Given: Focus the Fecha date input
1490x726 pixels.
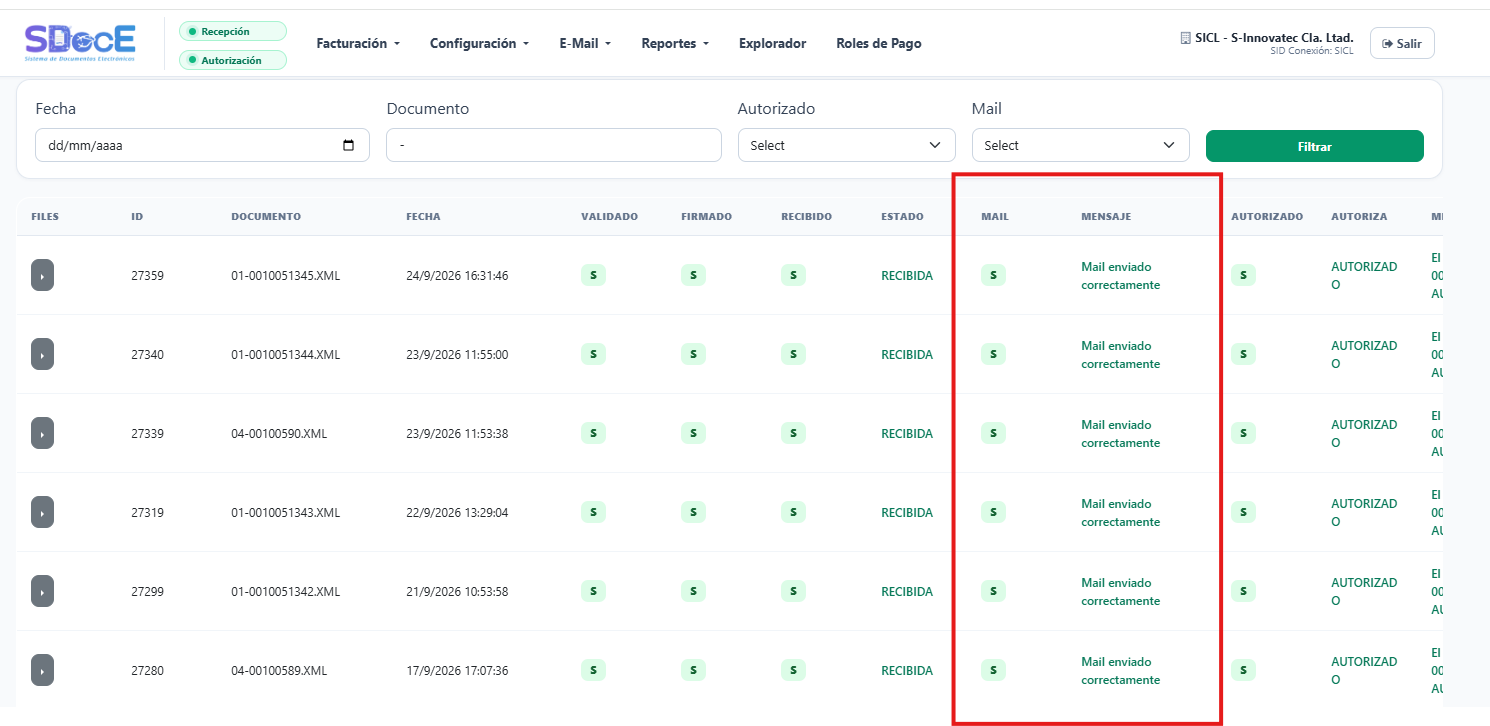Looking at the screenshot, I should click(202, 145).
